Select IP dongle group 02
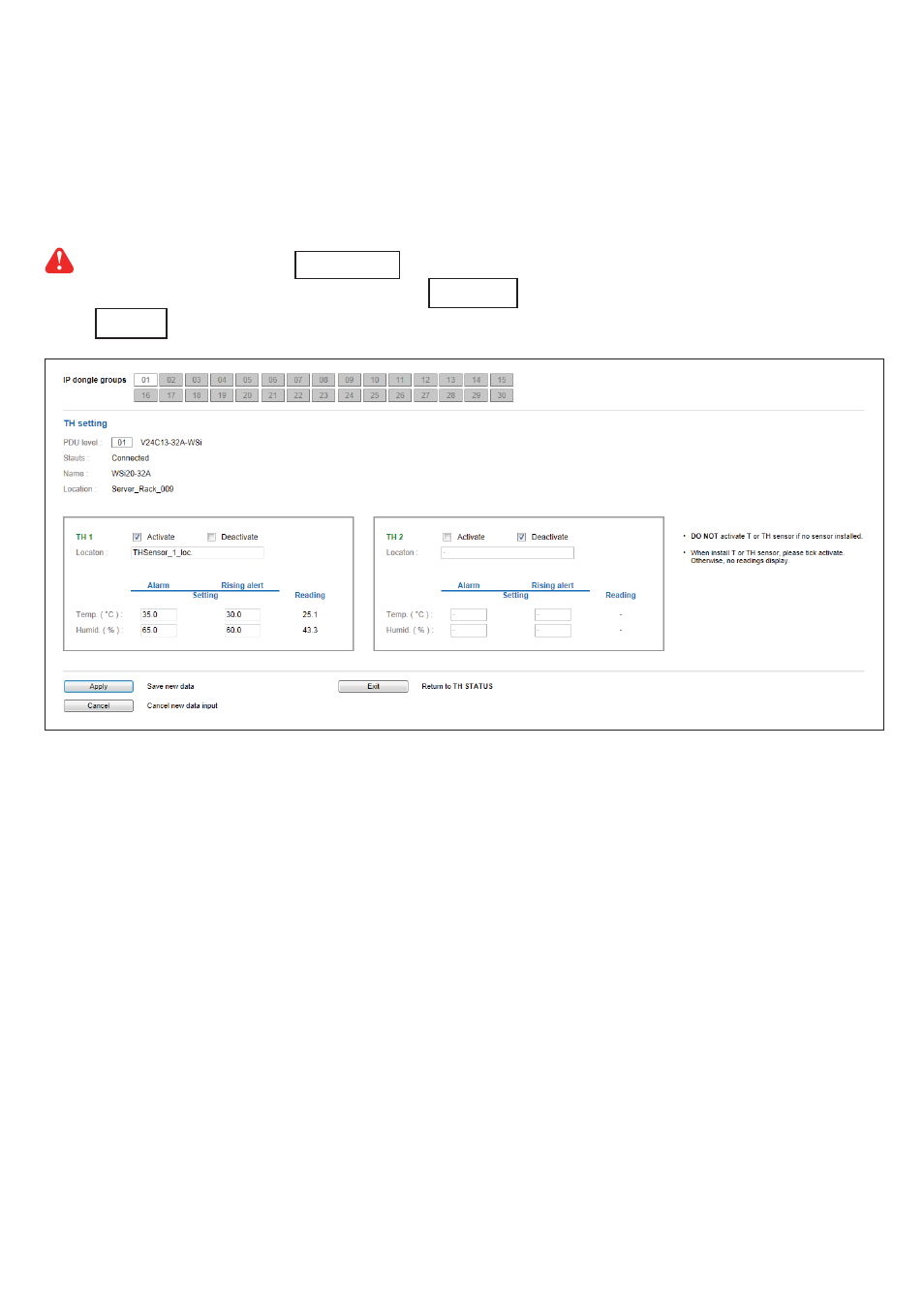The width and height of the screenshot is (924, 1308). [171, 380]
